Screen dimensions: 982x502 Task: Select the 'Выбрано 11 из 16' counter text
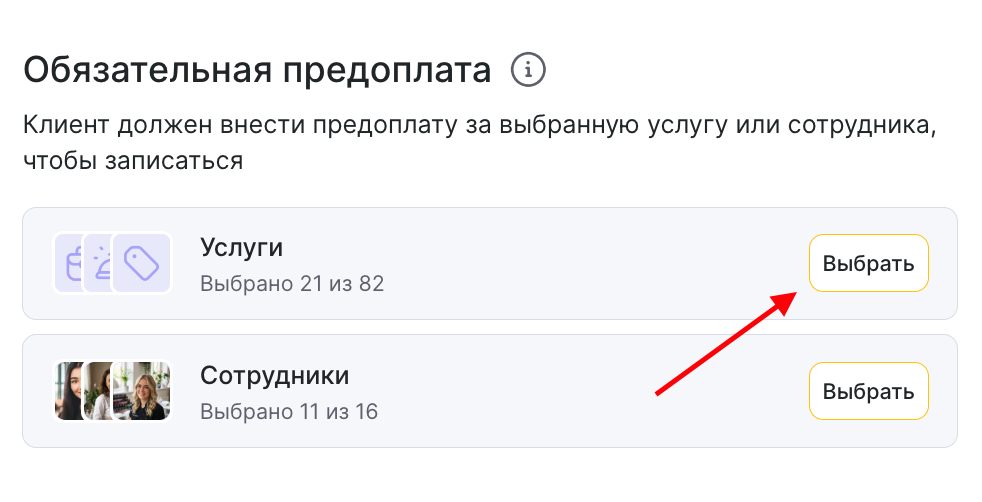pyautogui.click(x=289, y=411)
